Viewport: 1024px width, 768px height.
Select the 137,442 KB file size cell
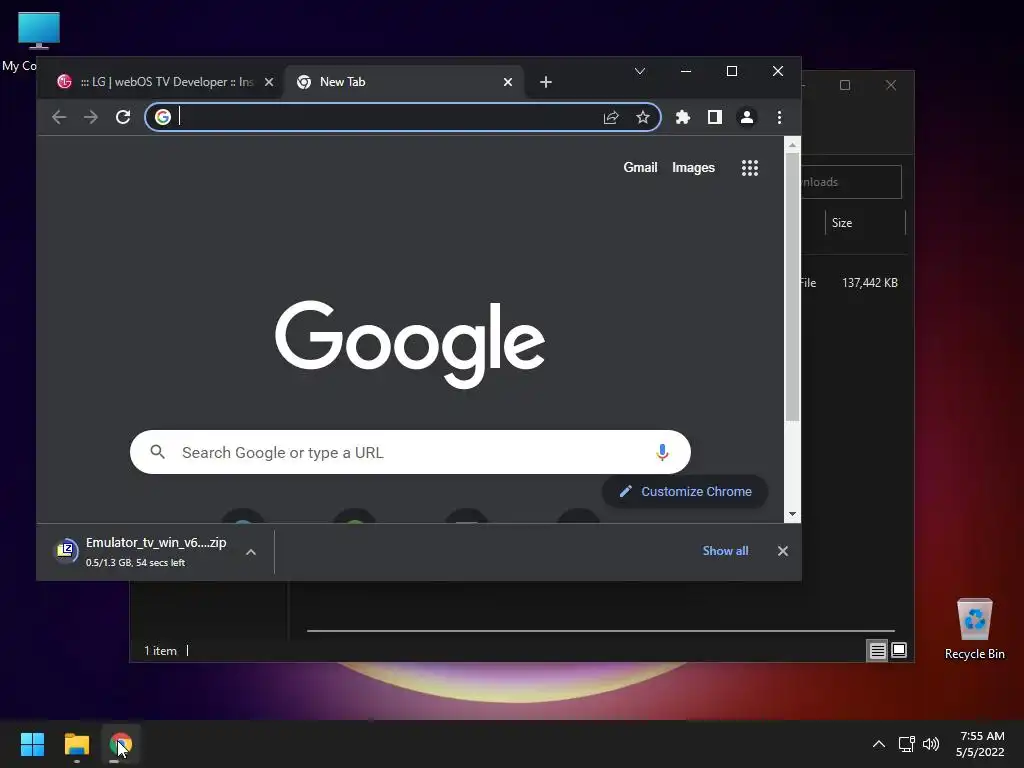click(x=869, y=283)
